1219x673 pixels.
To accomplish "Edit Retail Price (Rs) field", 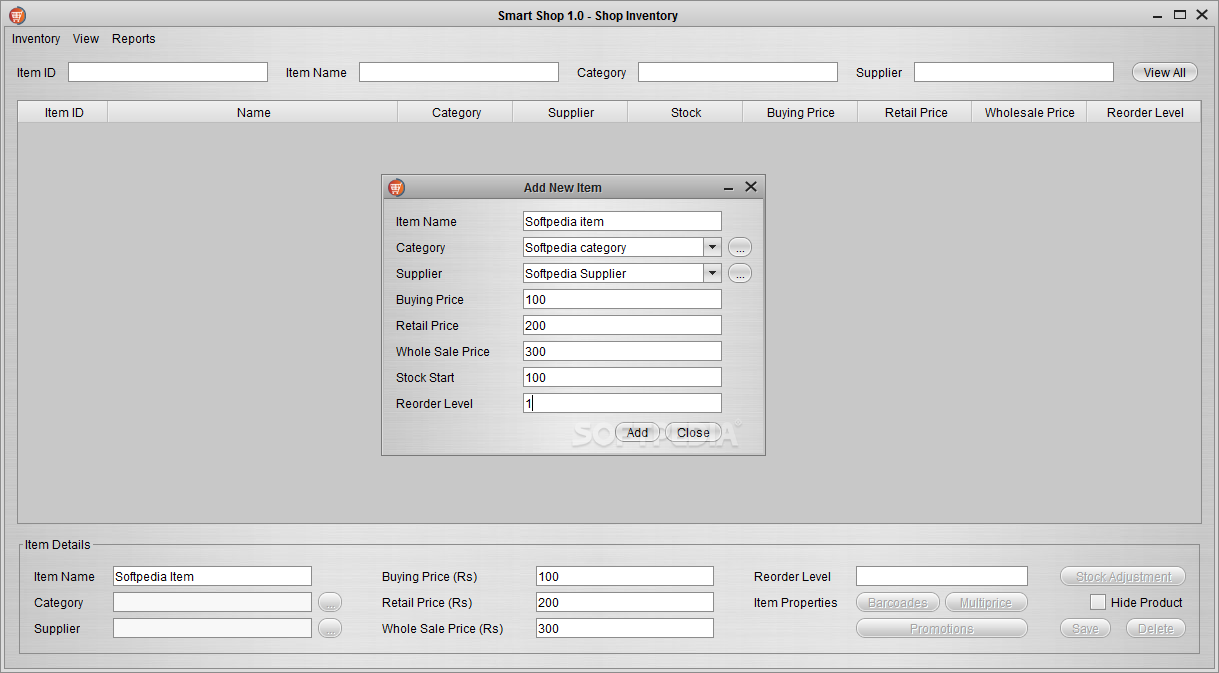I will click(625, 602).
